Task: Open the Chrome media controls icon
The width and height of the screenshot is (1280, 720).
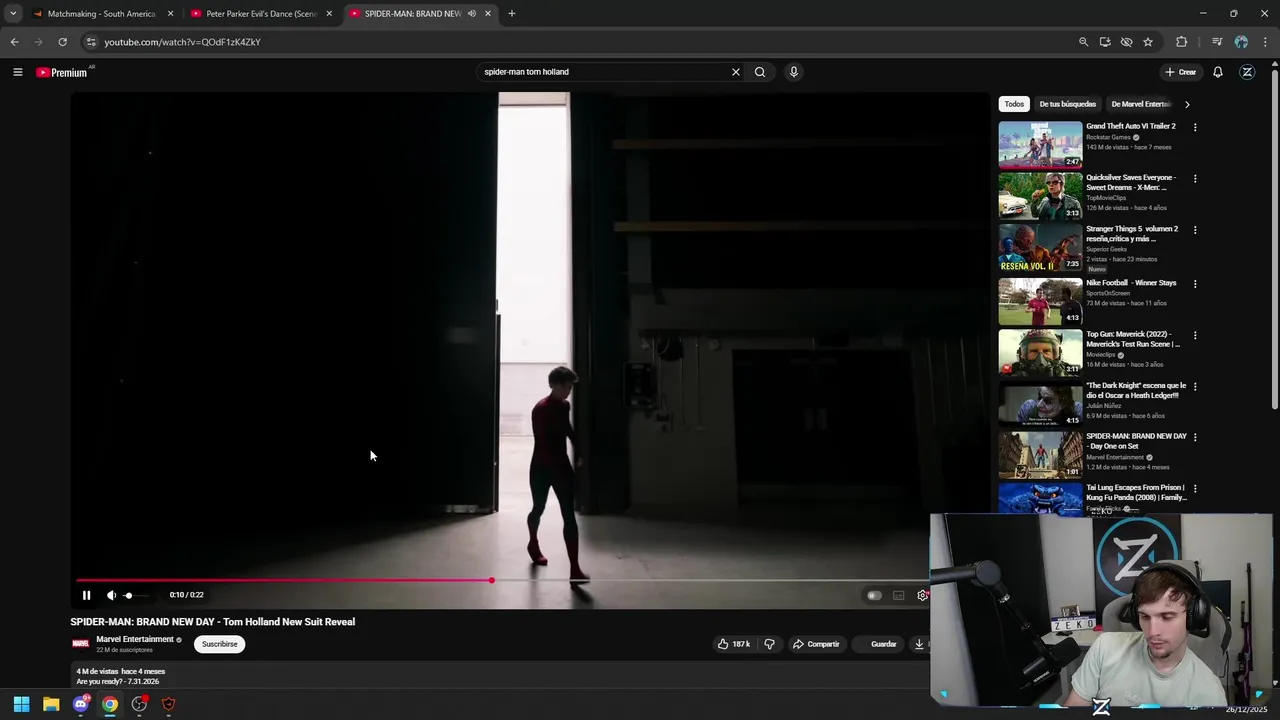Action: [x=1217, y=42]
